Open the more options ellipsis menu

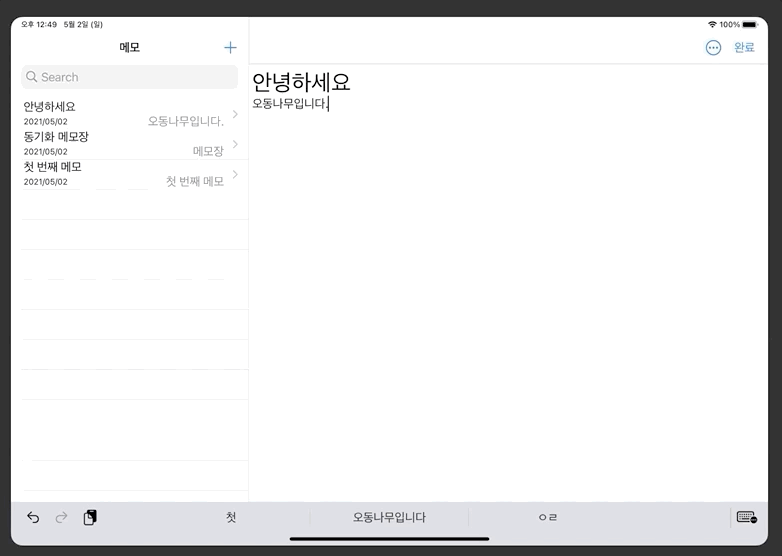click(713, 47)
